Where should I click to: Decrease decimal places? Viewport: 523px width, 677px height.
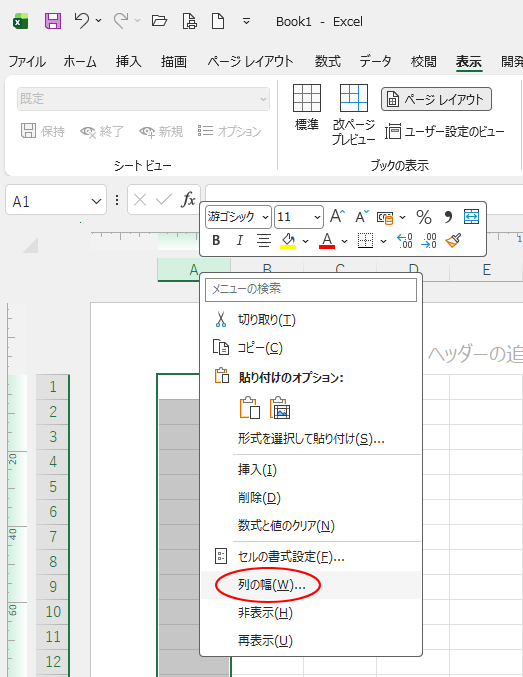[x=429, y=240]
